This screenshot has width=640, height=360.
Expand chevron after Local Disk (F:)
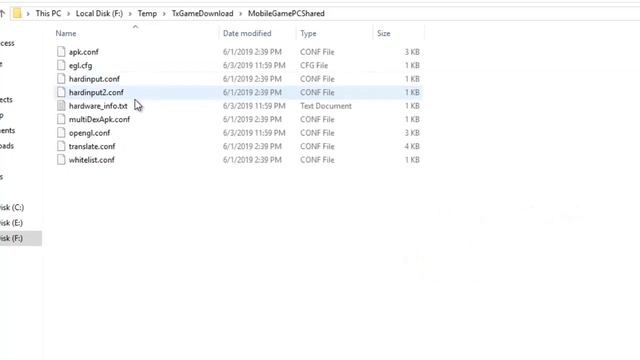point(130,14)
